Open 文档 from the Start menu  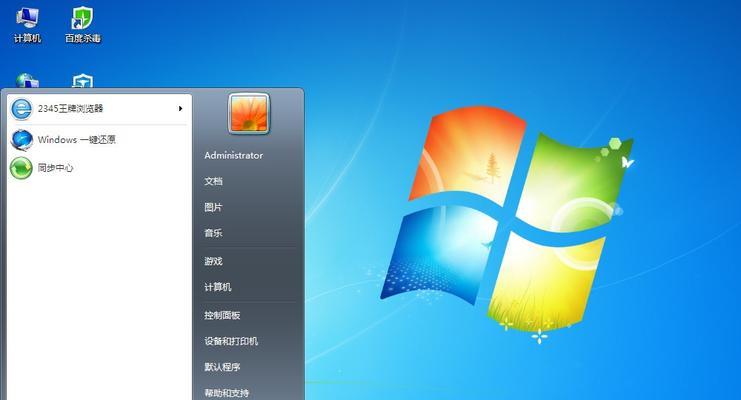[x=214, y=181]
